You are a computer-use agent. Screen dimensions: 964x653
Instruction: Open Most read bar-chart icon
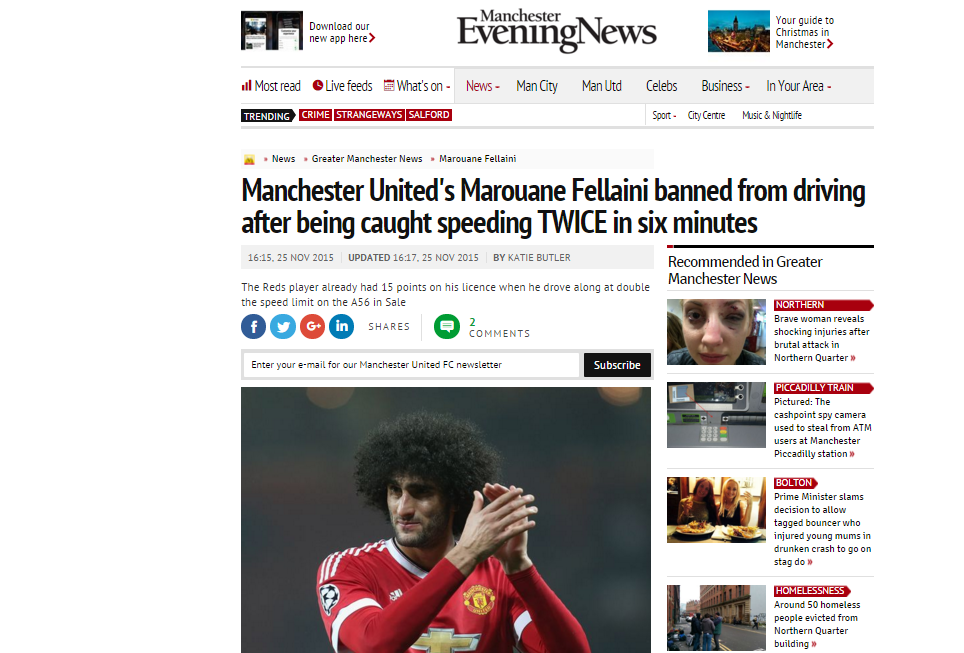(x=247, y=85)
